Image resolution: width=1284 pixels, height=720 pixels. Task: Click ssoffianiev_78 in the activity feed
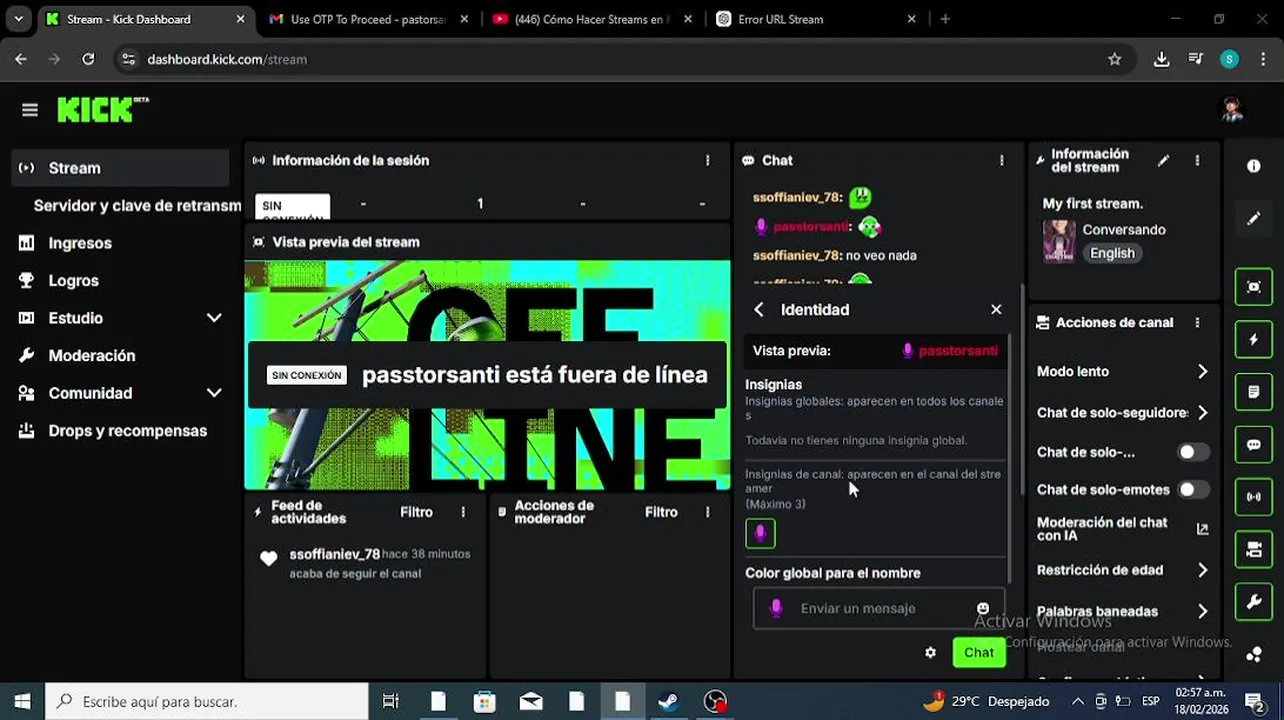click(334, 554)
